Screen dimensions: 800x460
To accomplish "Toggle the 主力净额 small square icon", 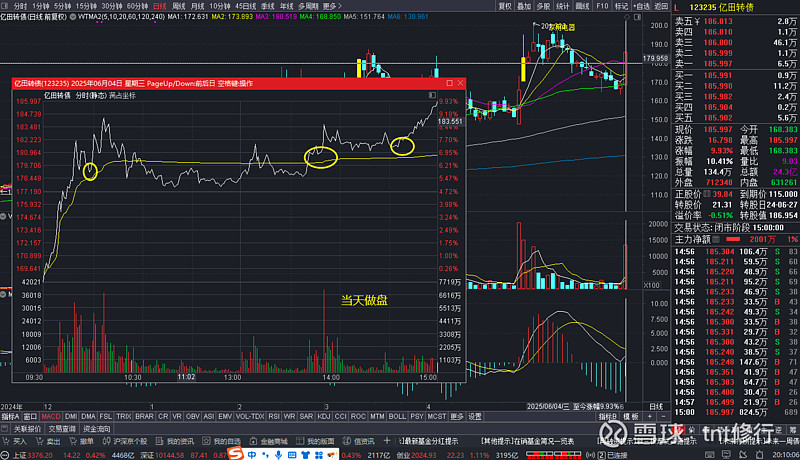I will tap(716, 239).
